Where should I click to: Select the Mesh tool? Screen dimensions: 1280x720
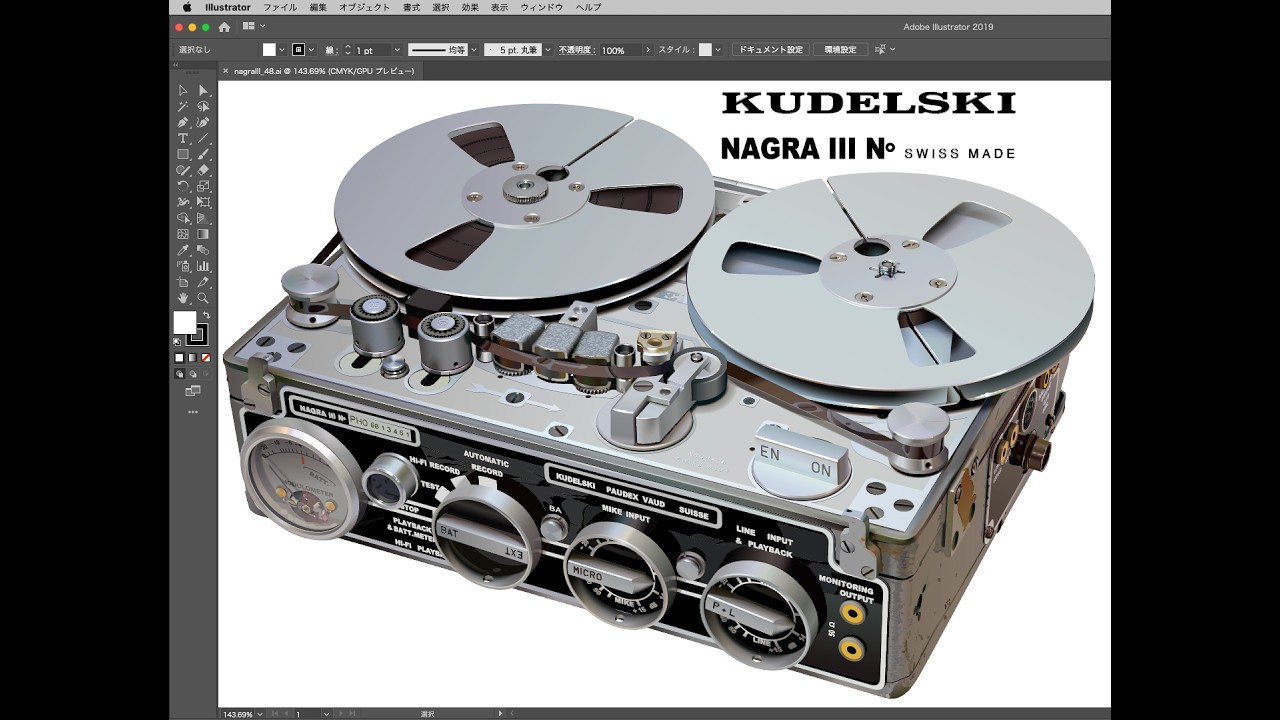point(183,234)
